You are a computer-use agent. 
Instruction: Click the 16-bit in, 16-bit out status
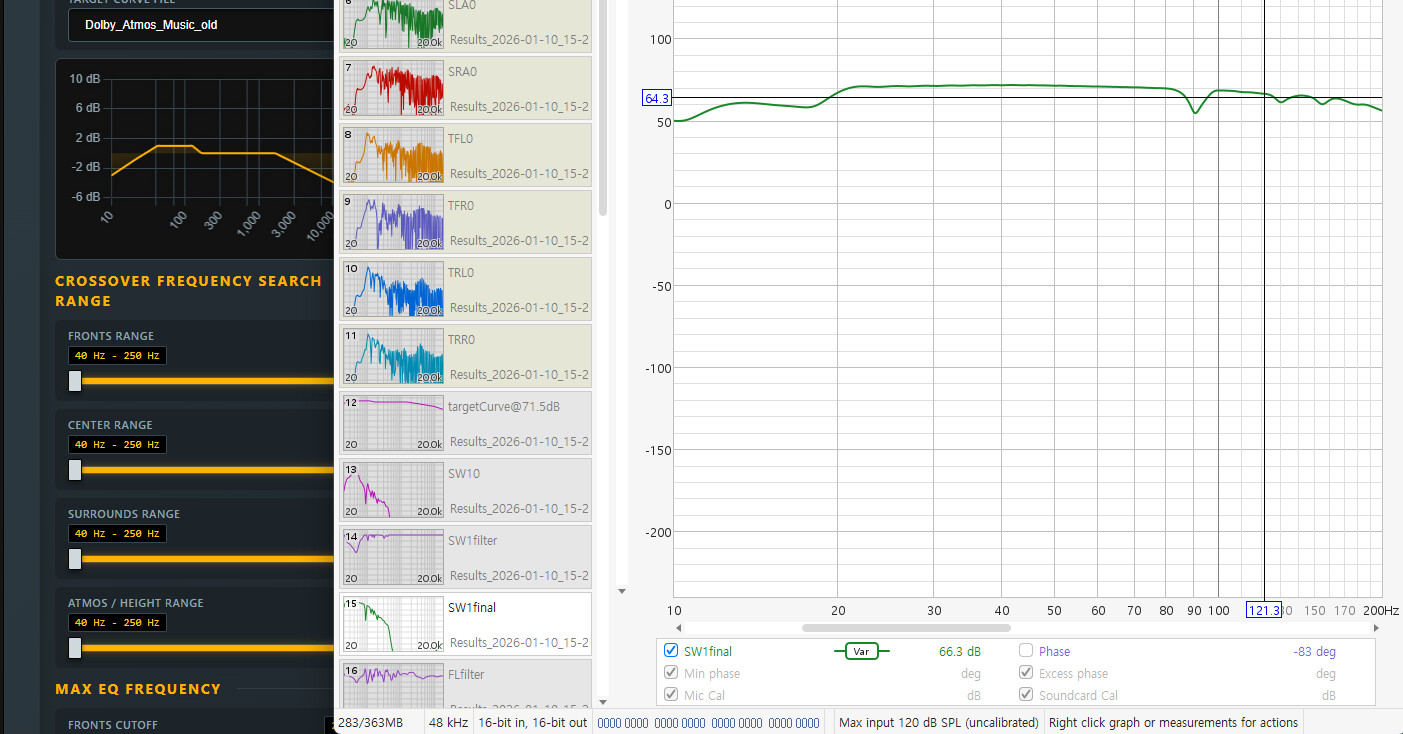pyautogui.click(x=533, y=723)
